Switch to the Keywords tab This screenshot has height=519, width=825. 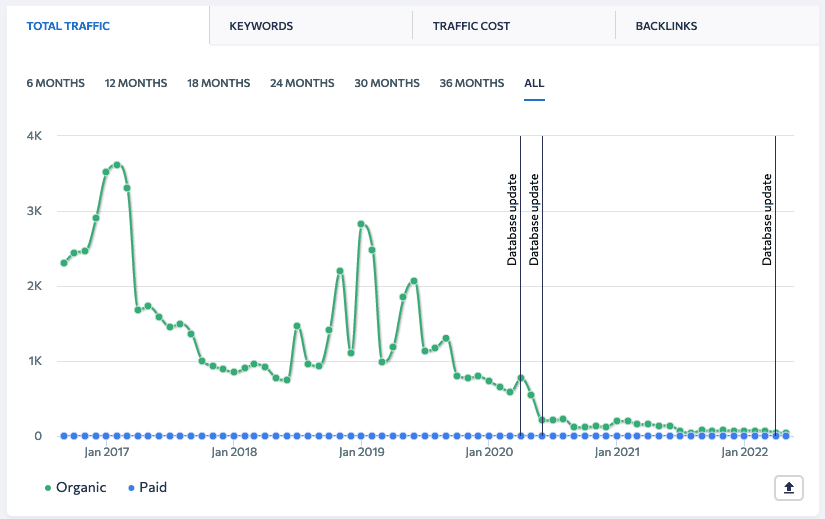(x=260, y=26)
